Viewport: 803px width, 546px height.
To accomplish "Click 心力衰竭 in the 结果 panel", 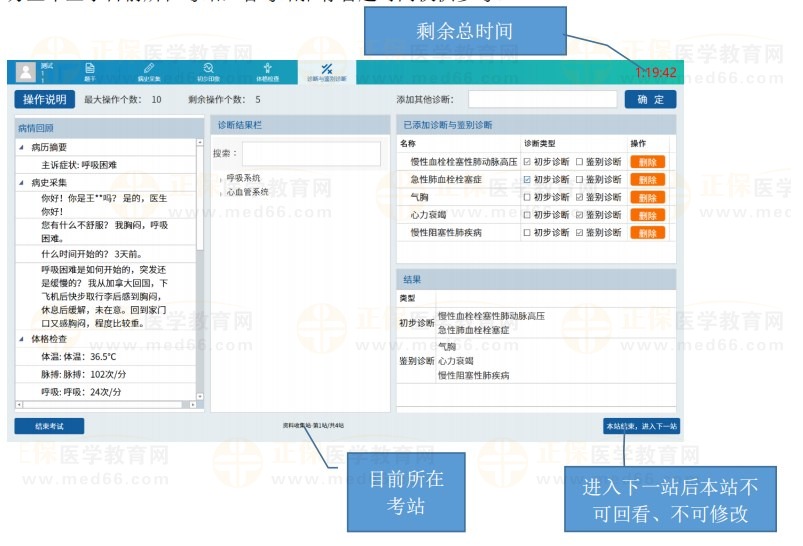I will coord(456,361).
